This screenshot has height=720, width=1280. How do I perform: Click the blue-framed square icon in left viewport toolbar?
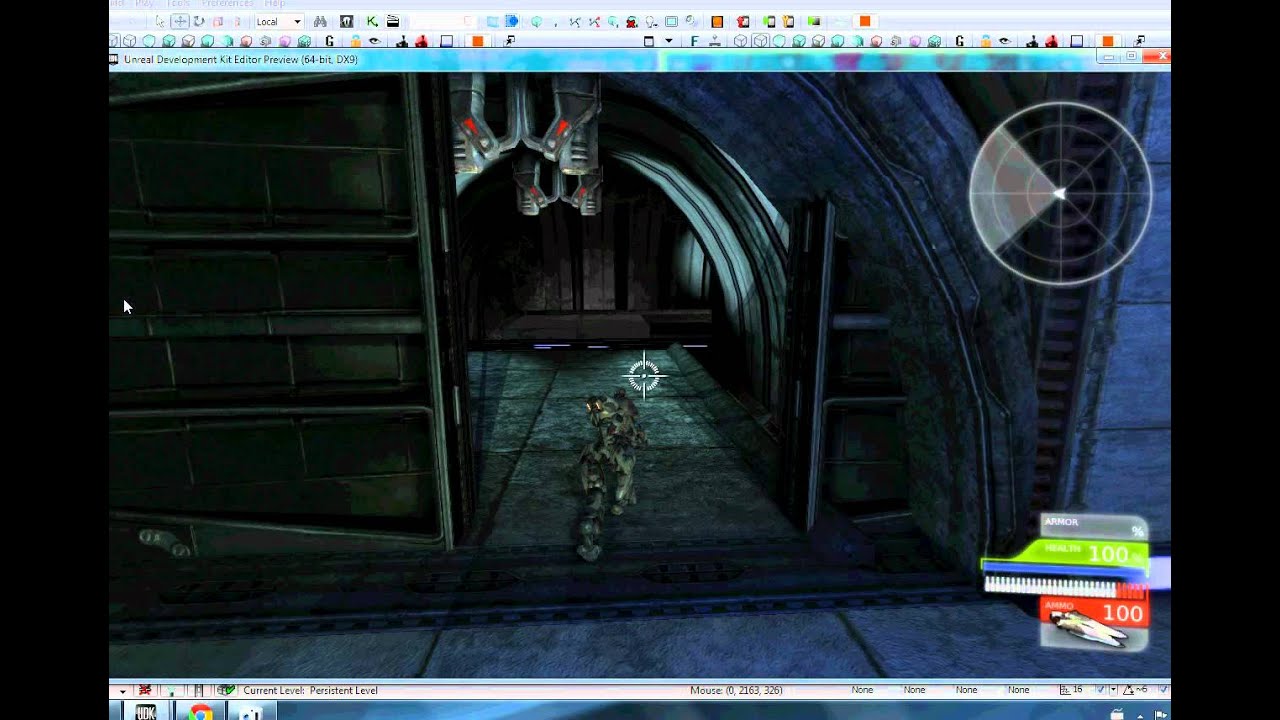click(446, 41)
